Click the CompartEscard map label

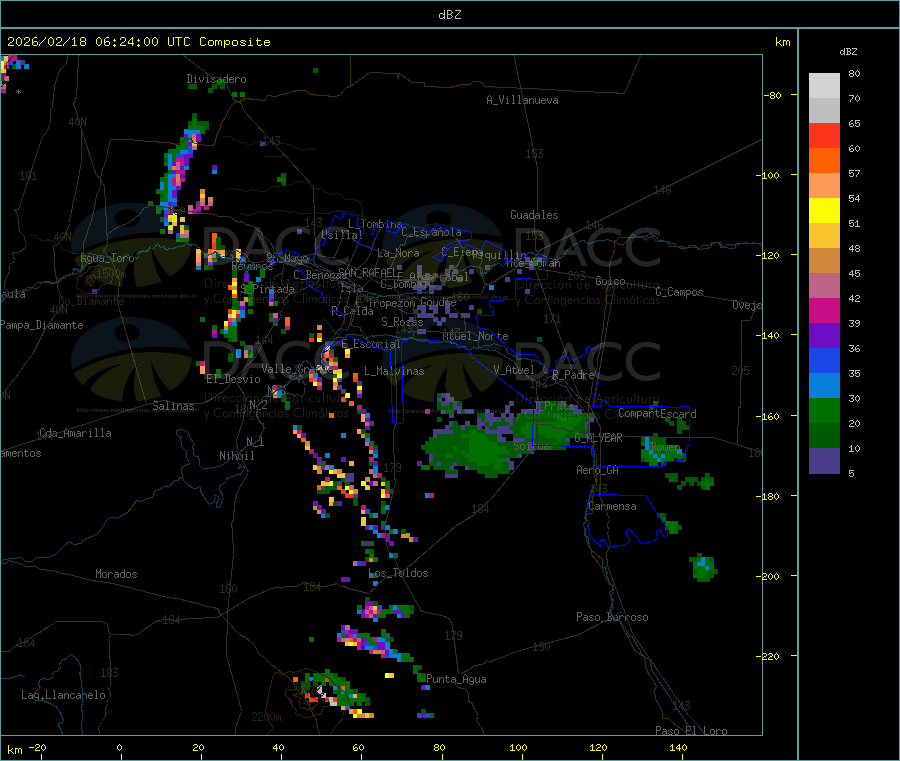(x=657, y=413)
